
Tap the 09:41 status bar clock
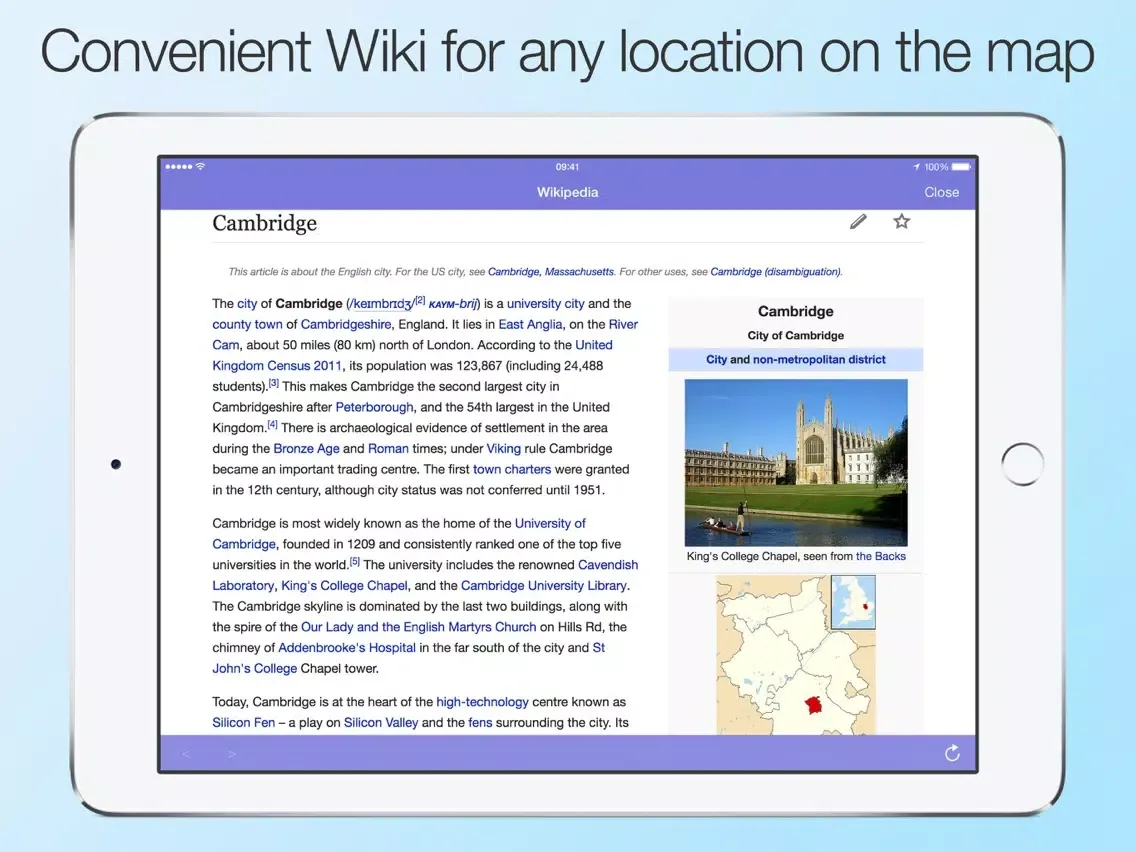[567, 167]
